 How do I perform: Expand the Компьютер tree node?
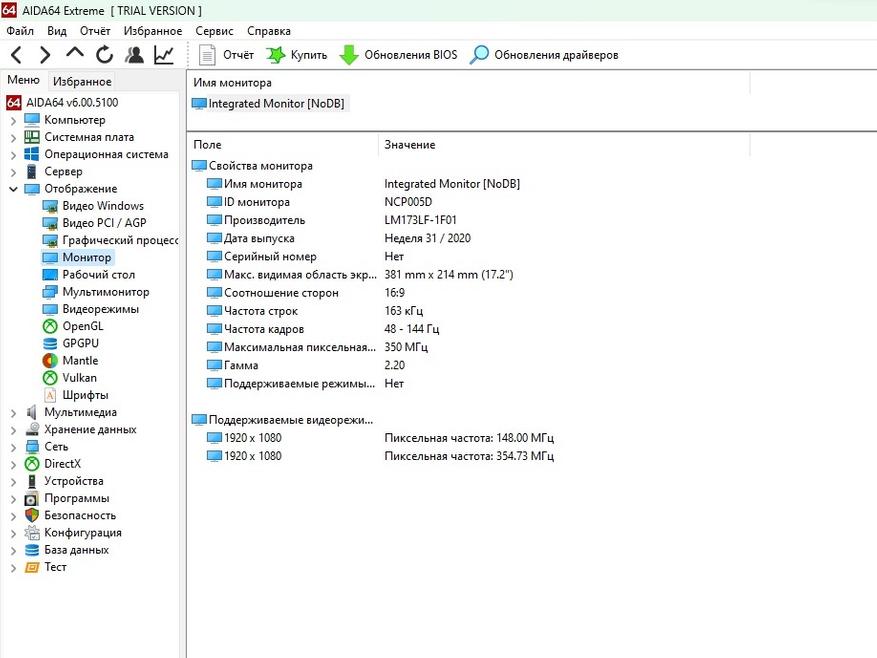(x=13, y=120)
